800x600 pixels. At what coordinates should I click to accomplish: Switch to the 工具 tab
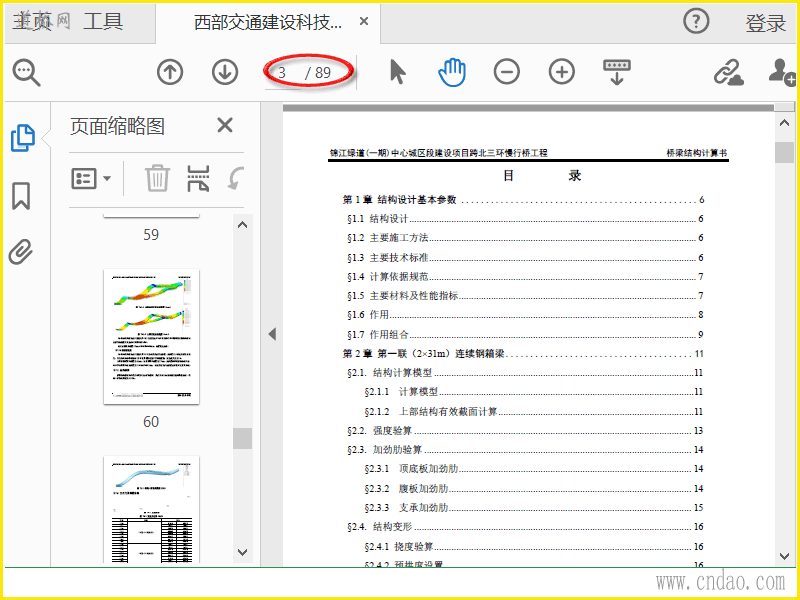(103, 21)
